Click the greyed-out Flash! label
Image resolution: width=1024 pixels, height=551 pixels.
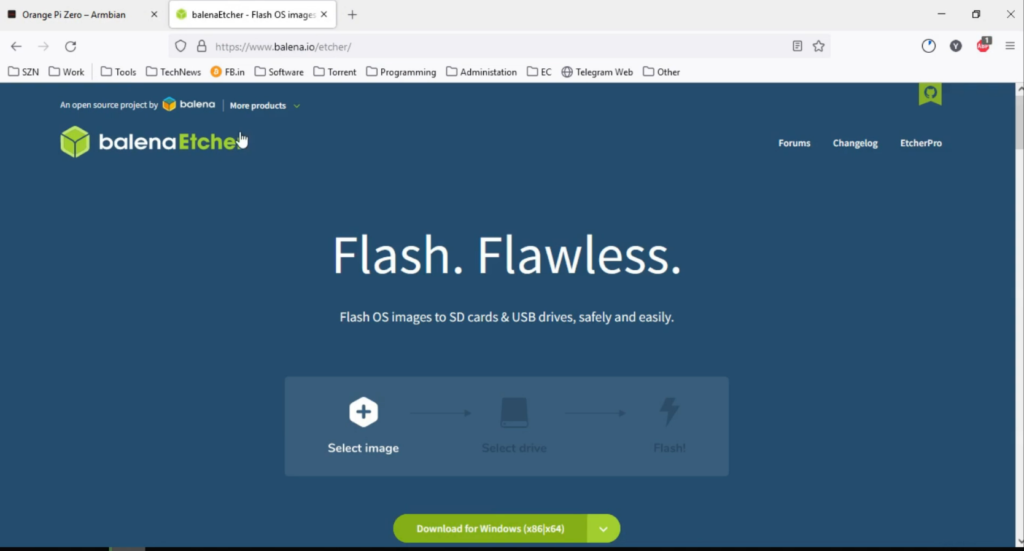point(669,448)
